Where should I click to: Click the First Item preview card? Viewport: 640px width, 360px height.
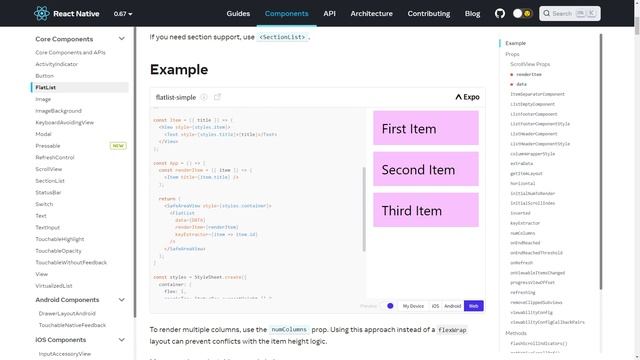(426, 128)
